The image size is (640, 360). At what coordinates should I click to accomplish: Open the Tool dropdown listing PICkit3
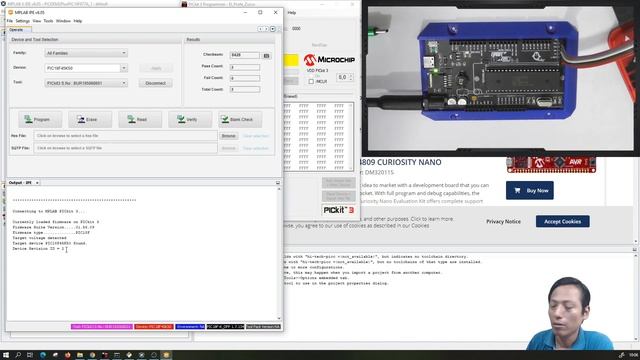86,83
